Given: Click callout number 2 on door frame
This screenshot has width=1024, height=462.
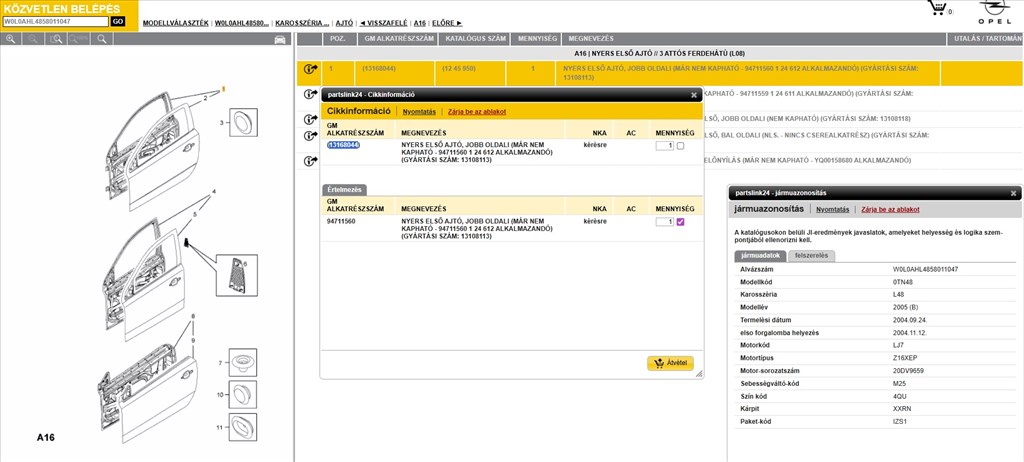Looking at the screenshot, I should click(205, 99).
